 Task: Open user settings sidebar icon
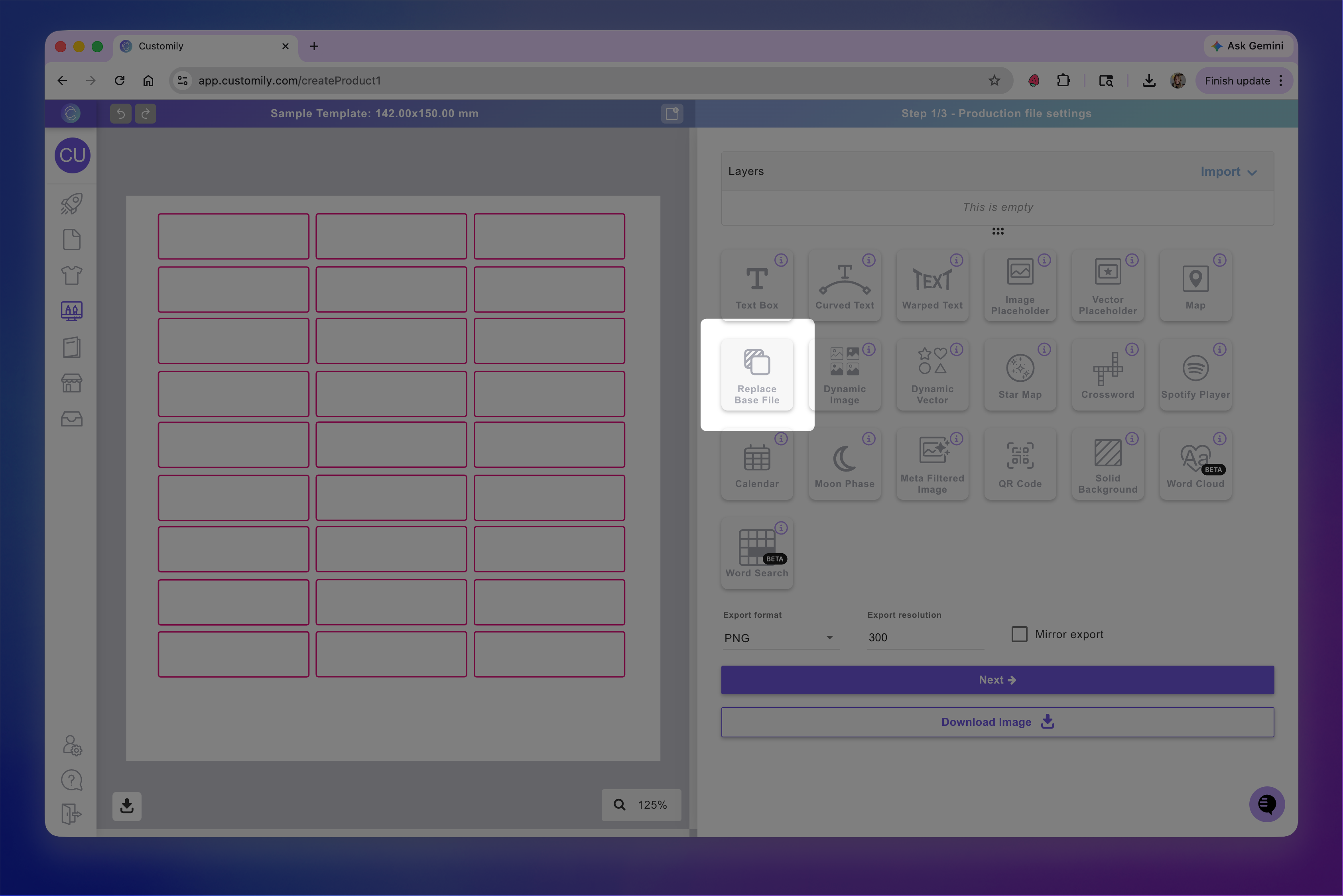coord(71,745)
